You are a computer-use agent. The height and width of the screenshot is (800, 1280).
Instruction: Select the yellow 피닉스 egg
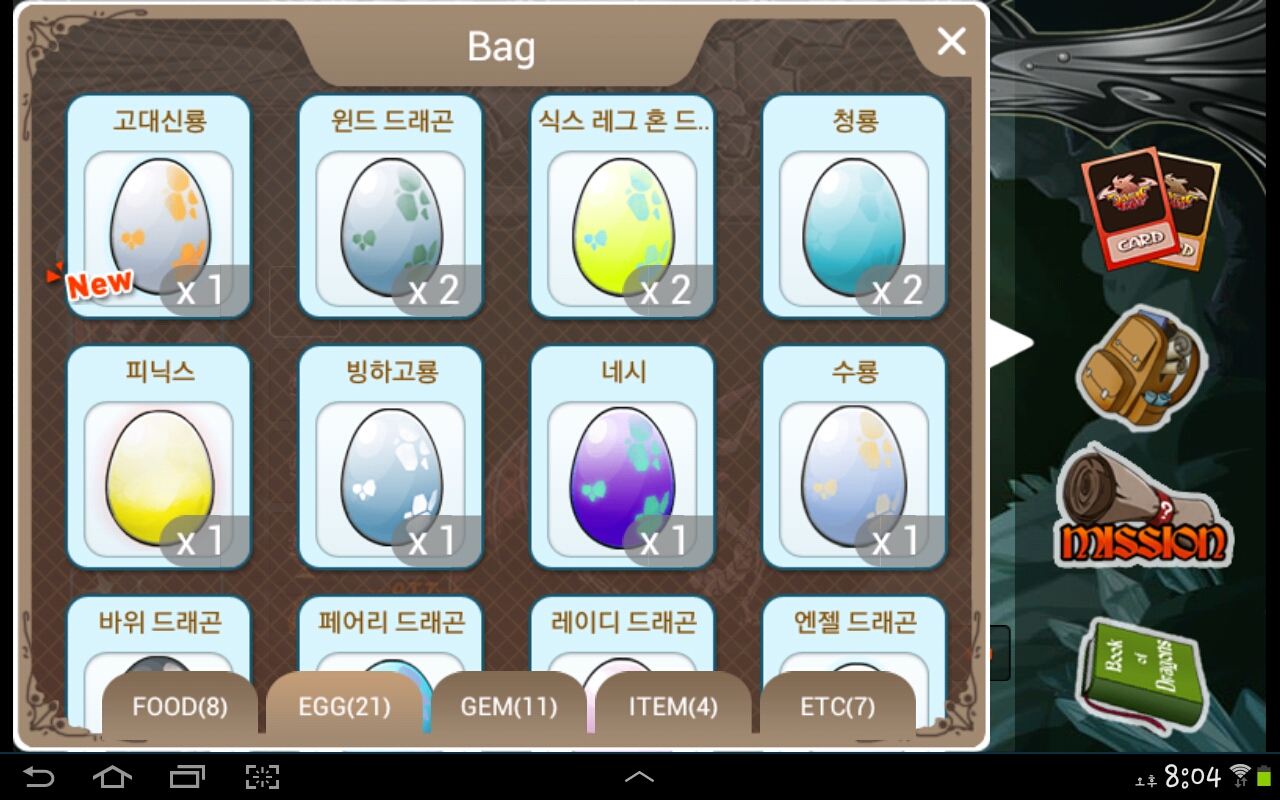(159, 458)
